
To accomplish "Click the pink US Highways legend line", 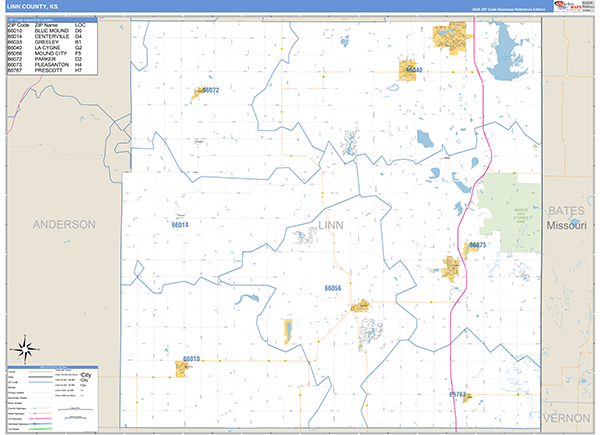I will tap(41, 419).
